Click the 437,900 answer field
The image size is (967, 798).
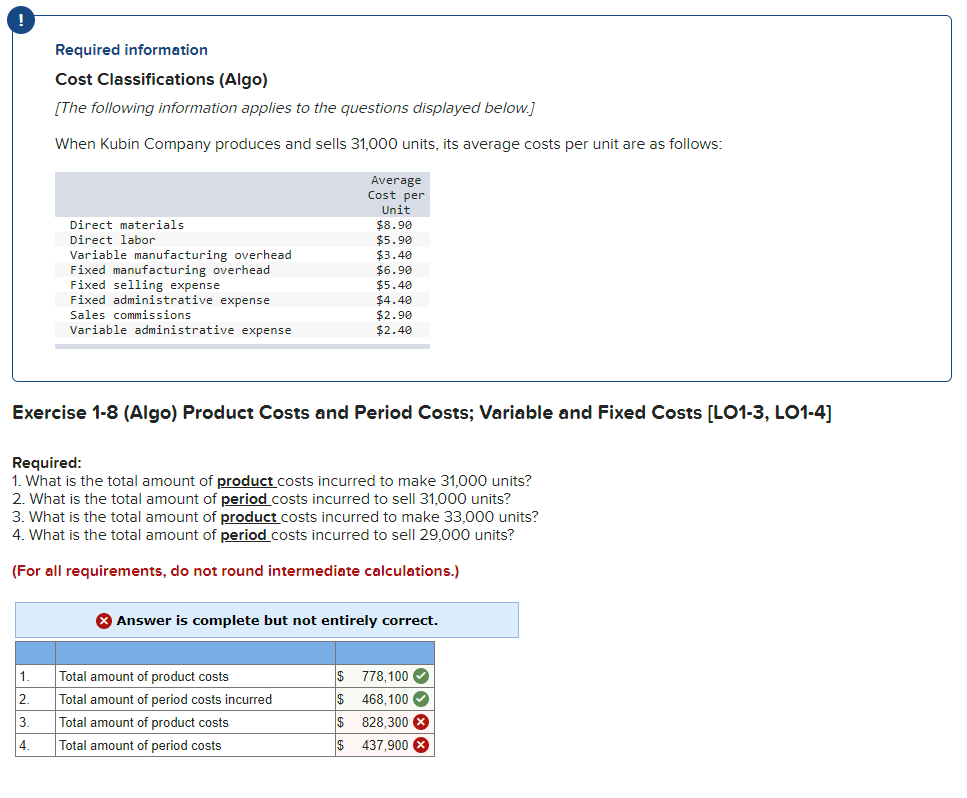(x=385, y=745)
